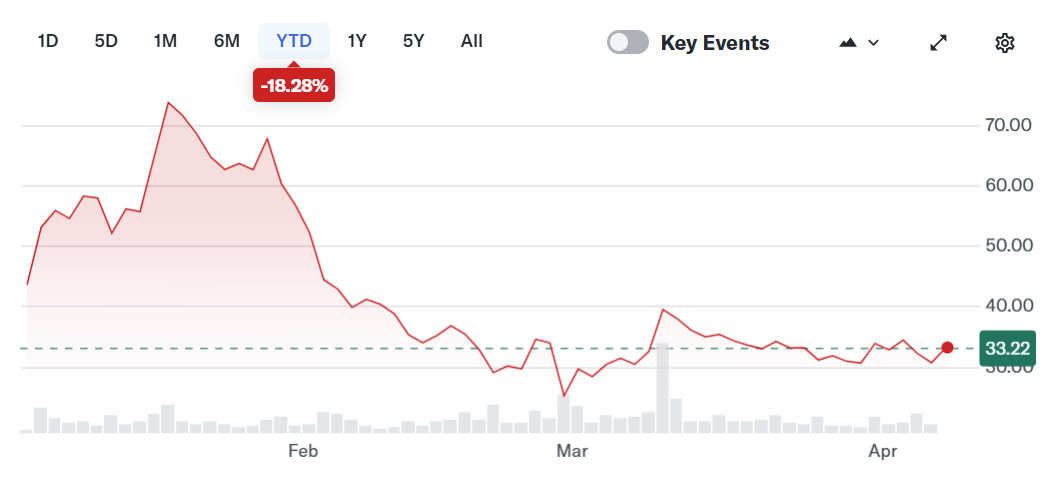Select the YTD range tab

(294, 41)
